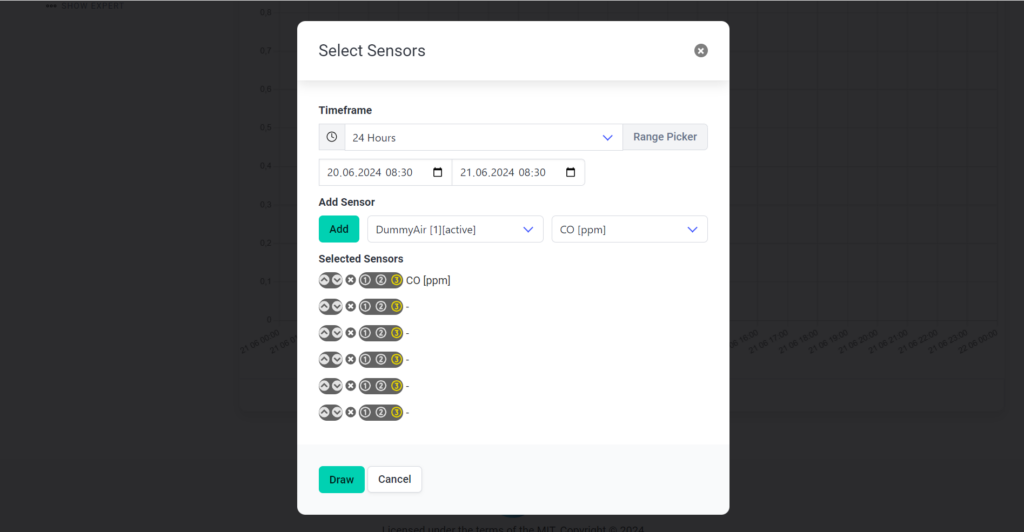Add the chosen sensor with Add button

[x=339, y=229]
